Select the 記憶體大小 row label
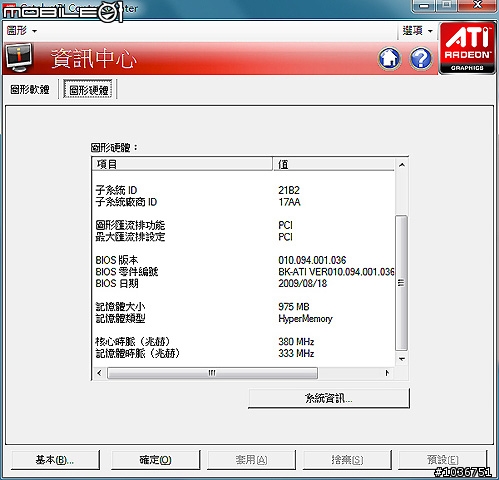This screenshot has height=480, width=499. pos(120,307)
